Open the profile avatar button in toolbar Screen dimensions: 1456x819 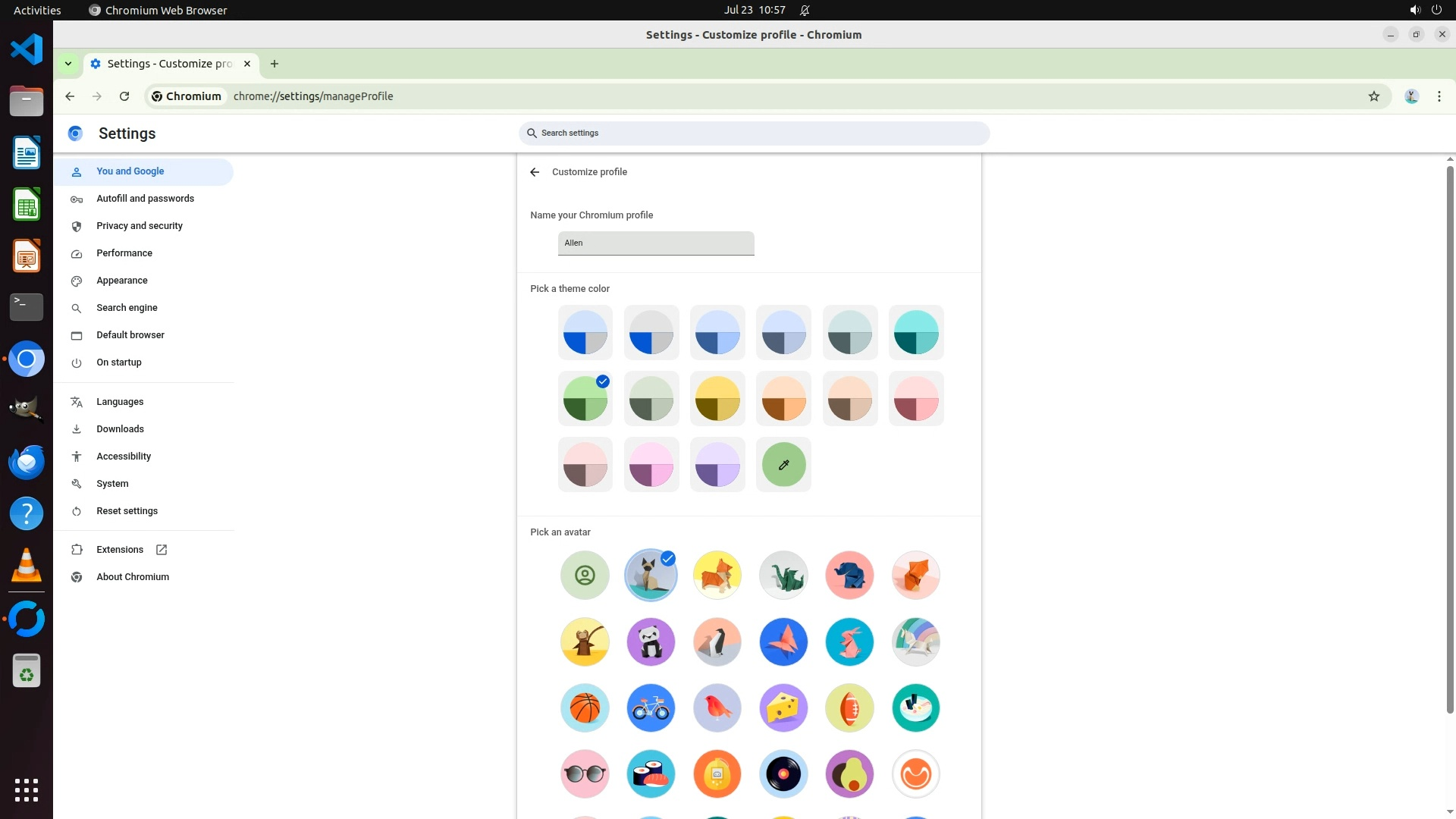click(x=1411, y=96)
